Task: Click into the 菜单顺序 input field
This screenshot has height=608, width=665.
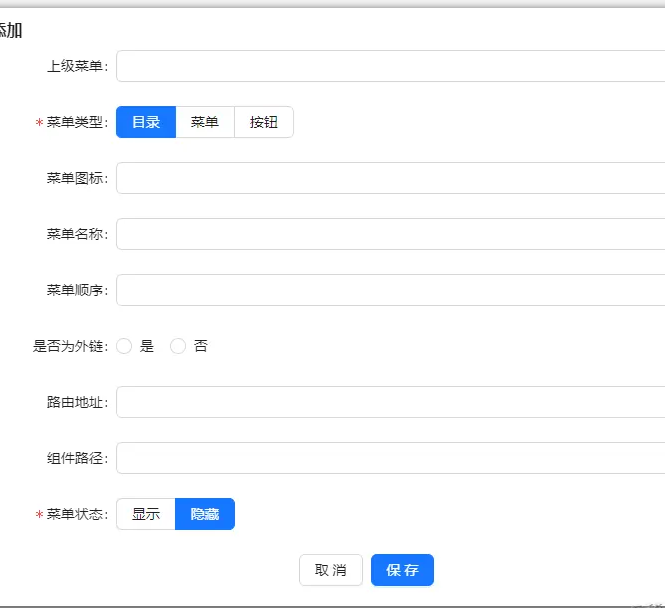Action: [x=390, y=290]
